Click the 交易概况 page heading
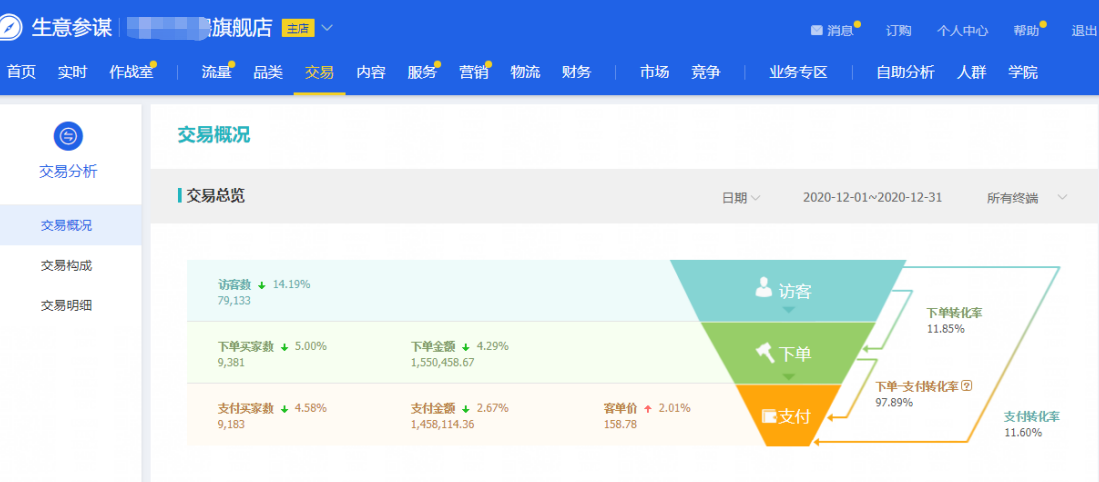Viewport: 1099px width, 482px height. tap(213, 135)
